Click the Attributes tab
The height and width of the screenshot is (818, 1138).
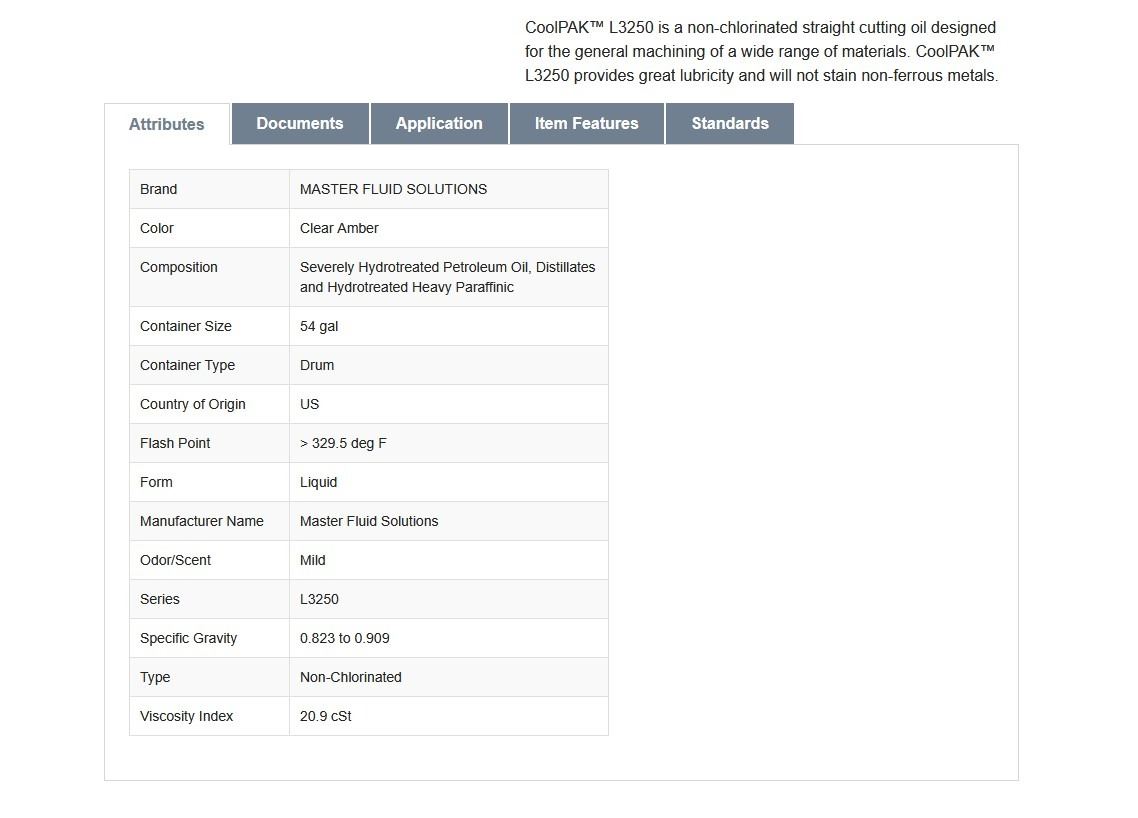pos(167,125)
